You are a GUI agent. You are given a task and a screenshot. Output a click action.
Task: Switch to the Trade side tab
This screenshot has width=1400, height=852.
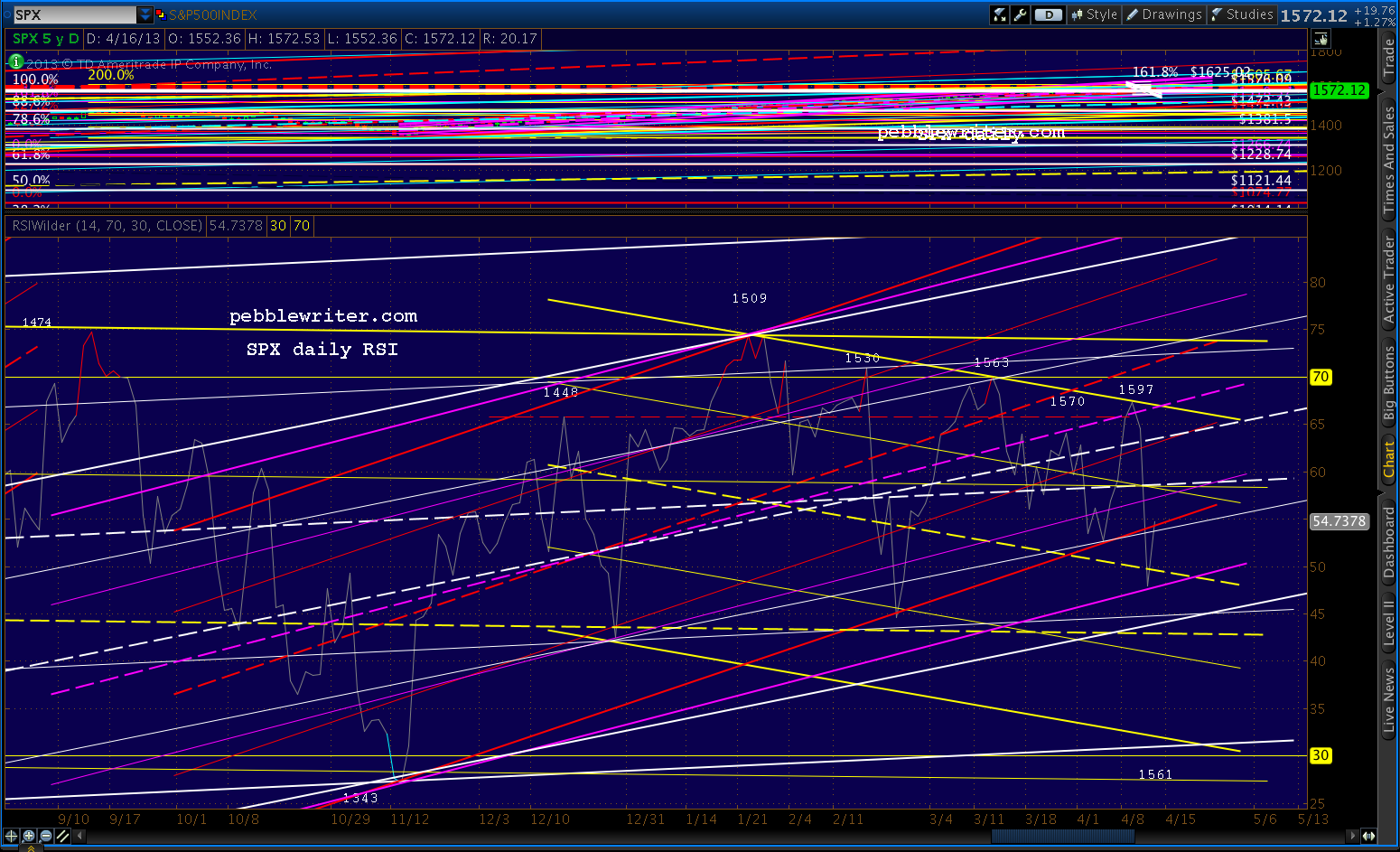point(1388,57)
